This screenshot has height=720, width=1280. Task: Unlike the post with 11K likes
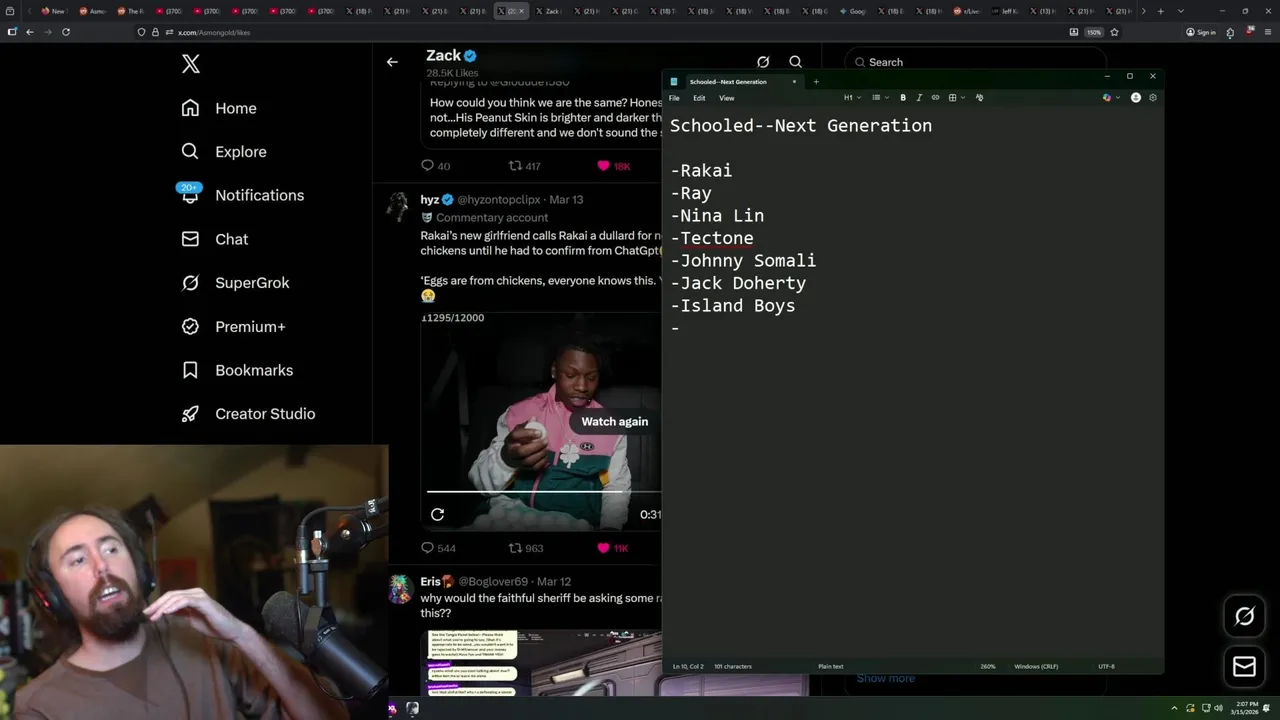tap(603, 548)
